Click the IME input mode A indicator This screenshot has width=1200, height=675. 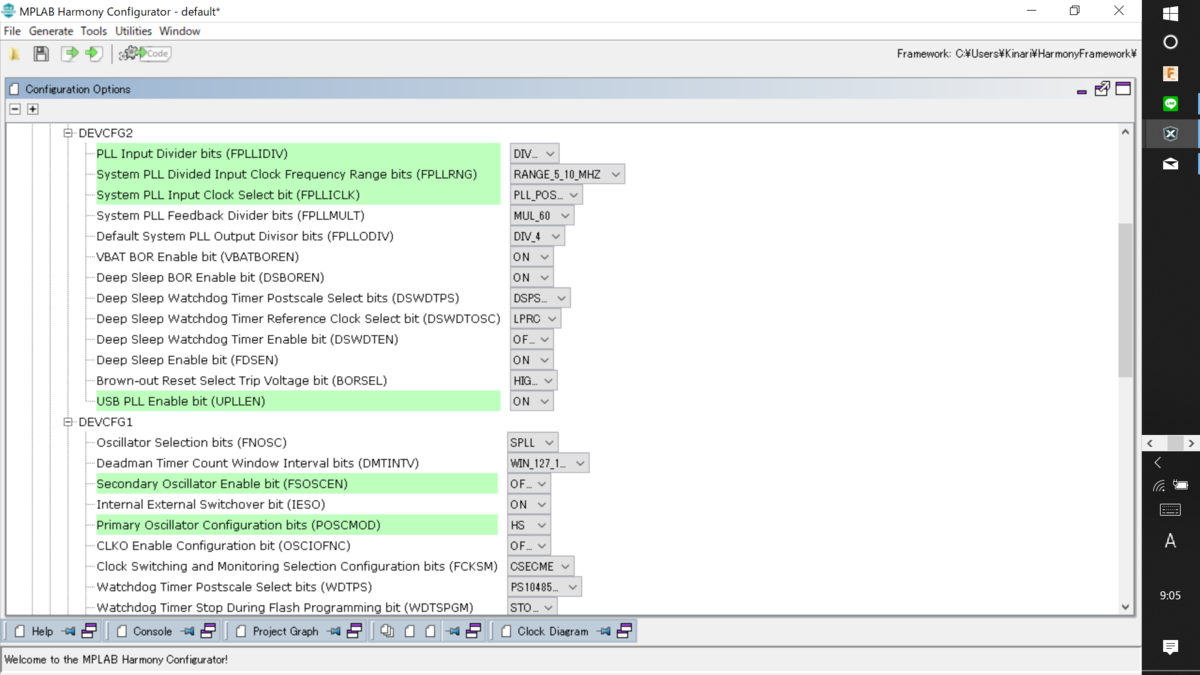1171,541
